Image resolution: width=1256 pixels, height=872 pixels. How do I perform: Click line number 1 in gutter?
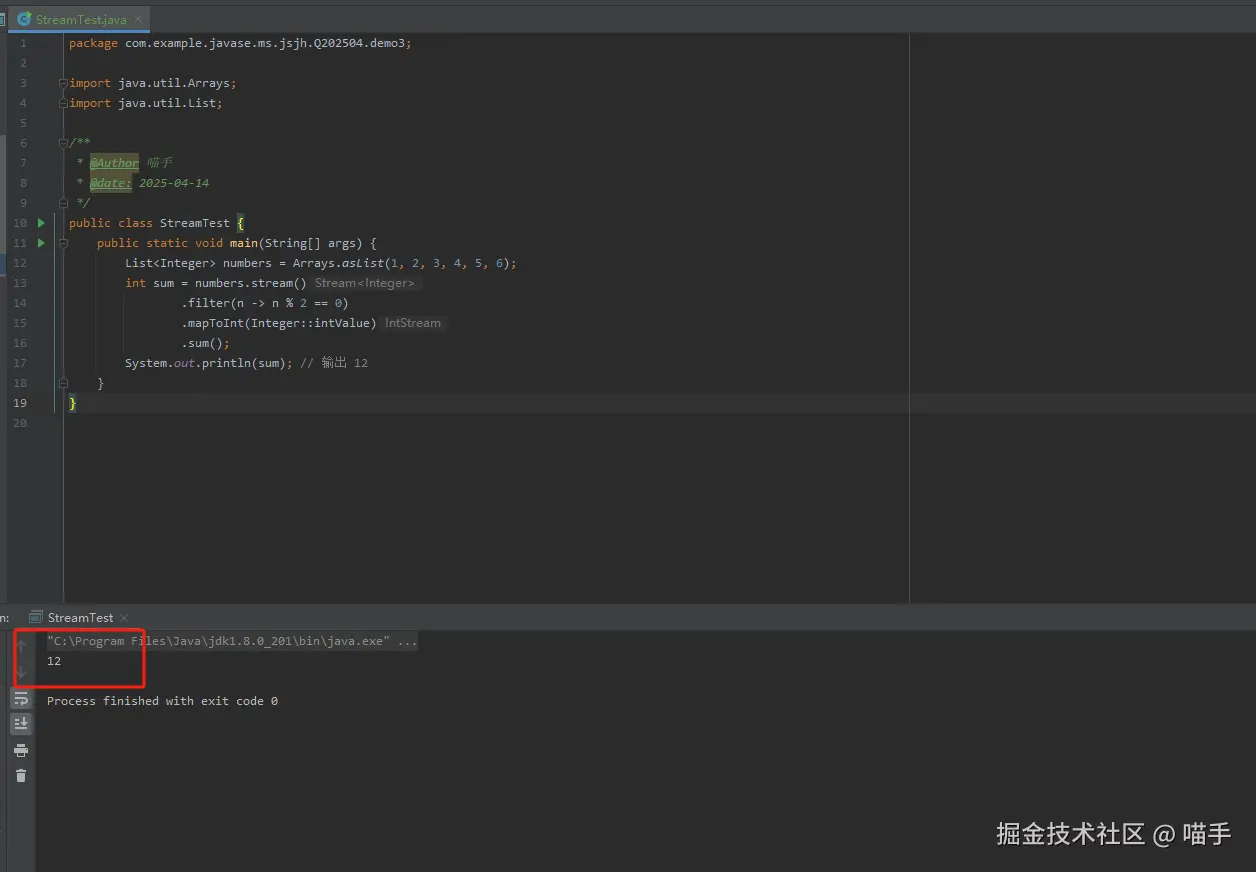coord(23,43)
